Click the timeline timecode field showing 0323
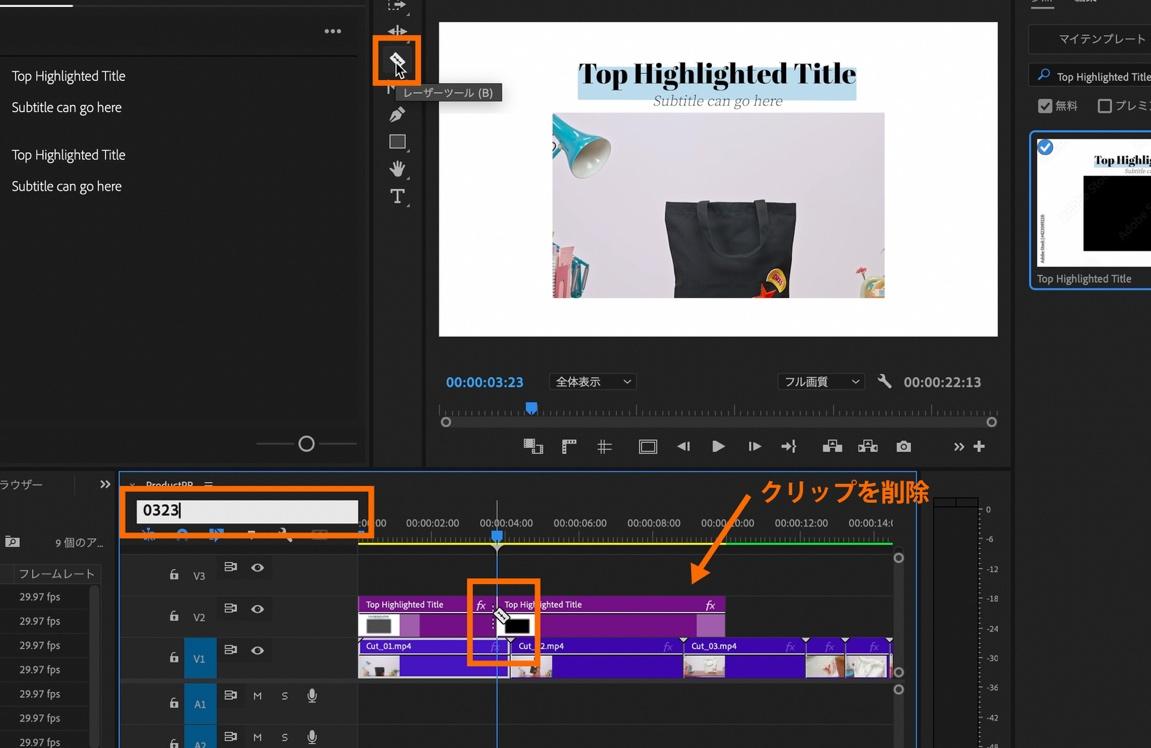The height and width of the screenshot is (748, 1151). pos(247,511)
